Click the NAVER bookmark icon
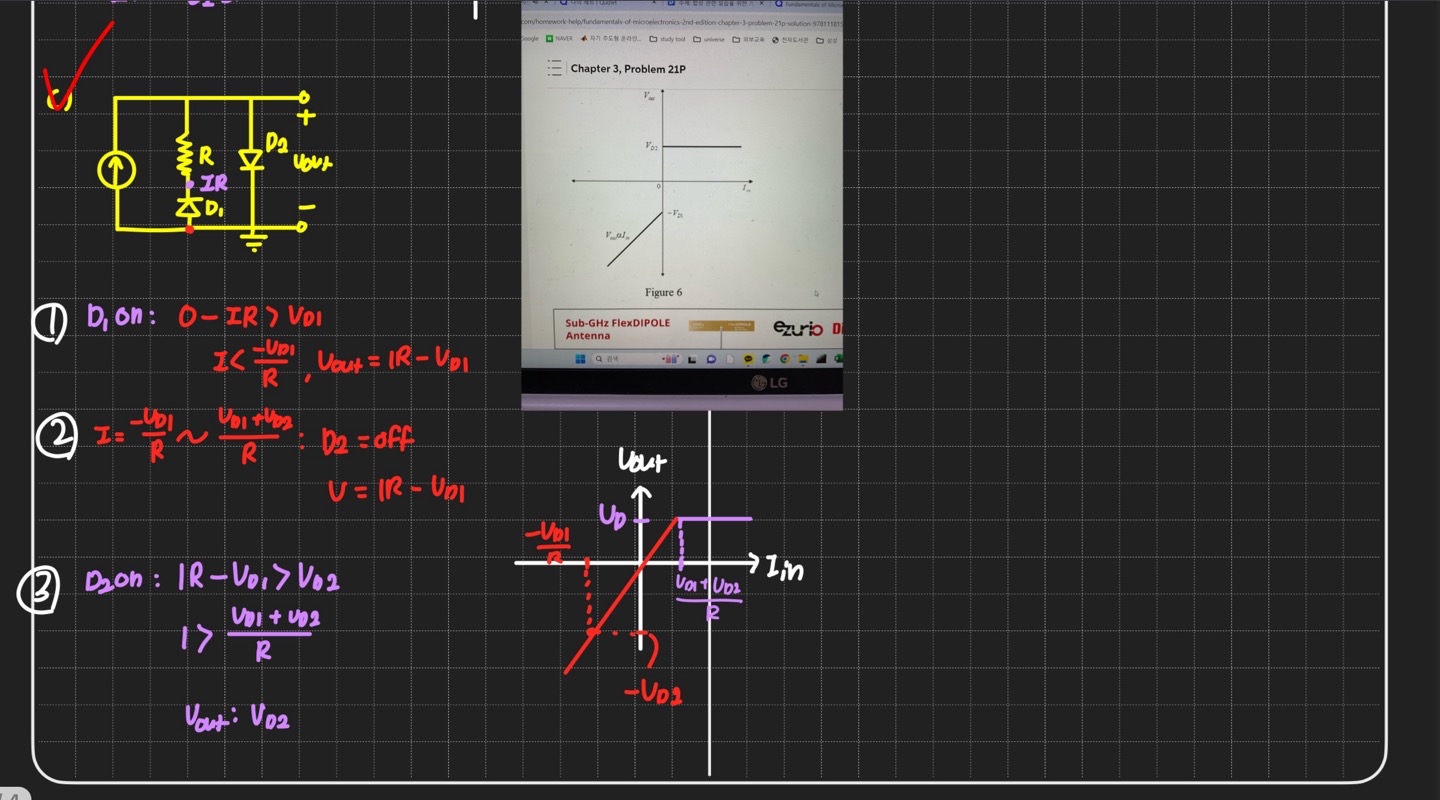Screen dimensions: 1440x800 tap(549, 39)
